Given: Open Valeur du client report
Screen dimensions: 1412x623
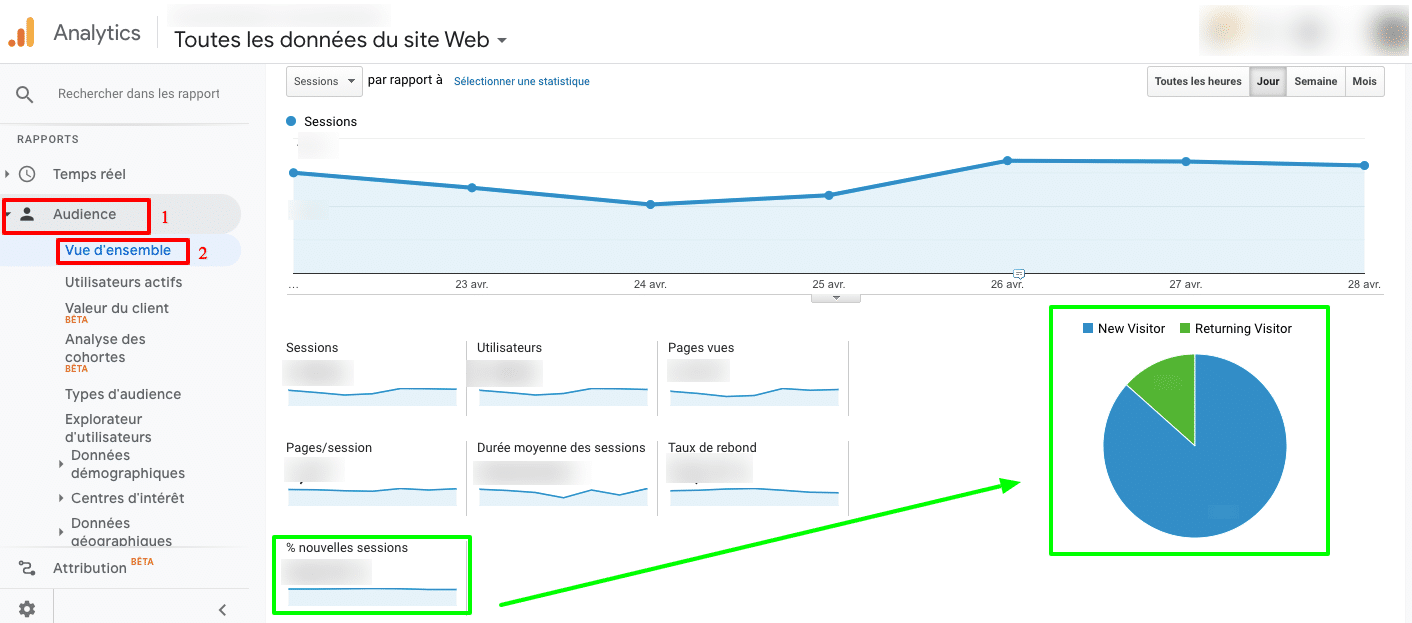Looking at the screenshot, I should point(117,308).
